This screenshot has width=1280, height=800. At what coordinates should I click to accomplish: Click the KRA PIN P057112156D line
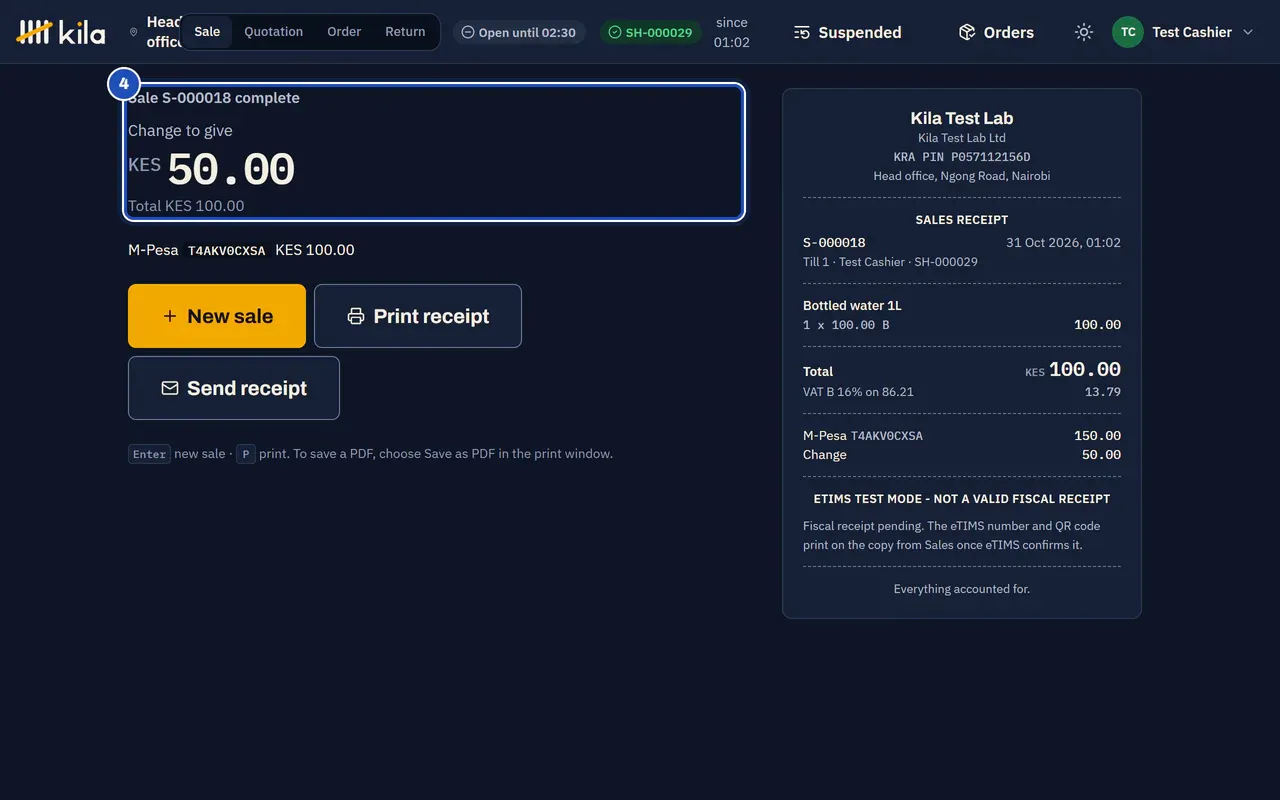click(962, 157)
